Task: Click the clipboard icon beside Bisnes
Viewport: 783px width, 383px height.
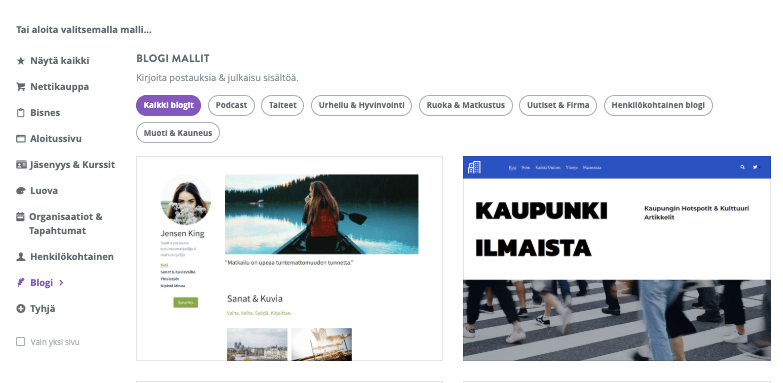Action: point(20,113)
